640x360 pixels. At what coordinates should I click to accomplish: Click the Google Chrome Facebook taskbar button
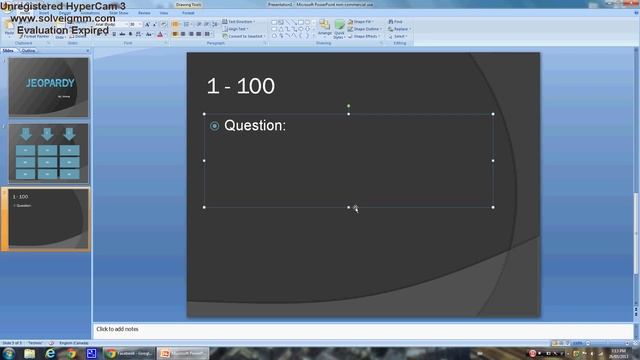(129, 353)
